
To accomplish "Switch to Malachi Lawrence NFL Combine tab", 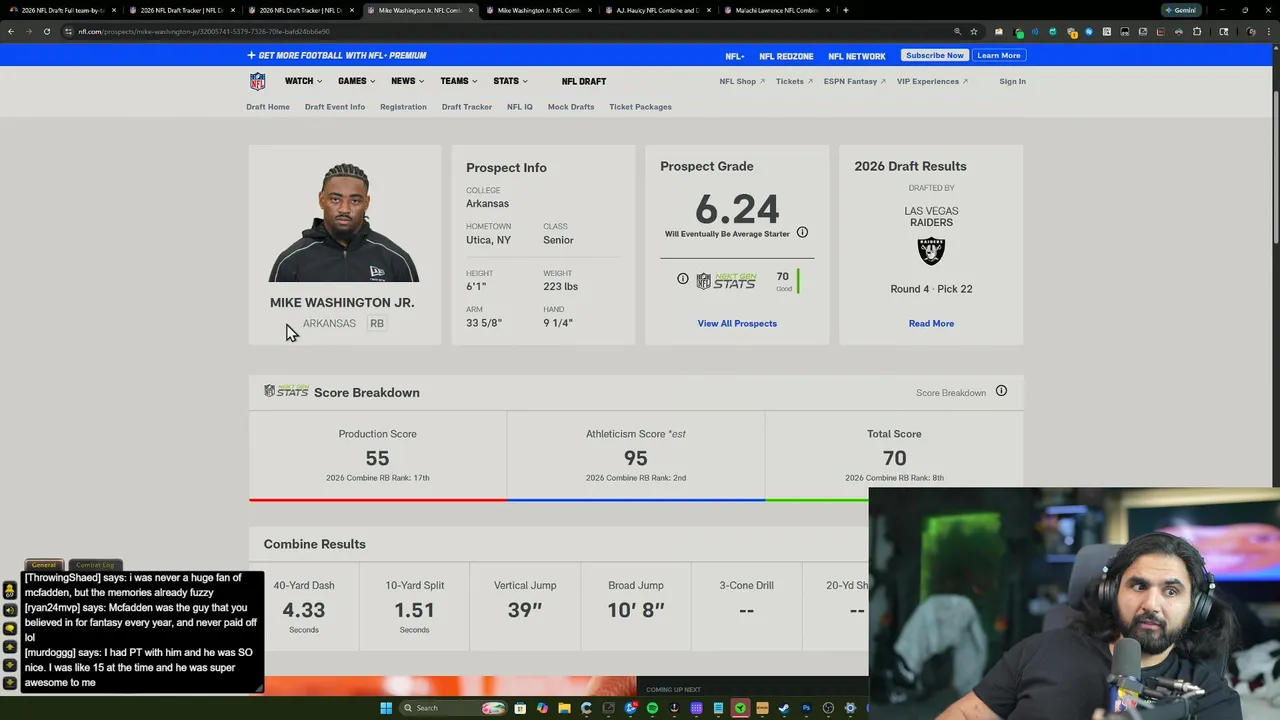I will [x=777, y=10].
